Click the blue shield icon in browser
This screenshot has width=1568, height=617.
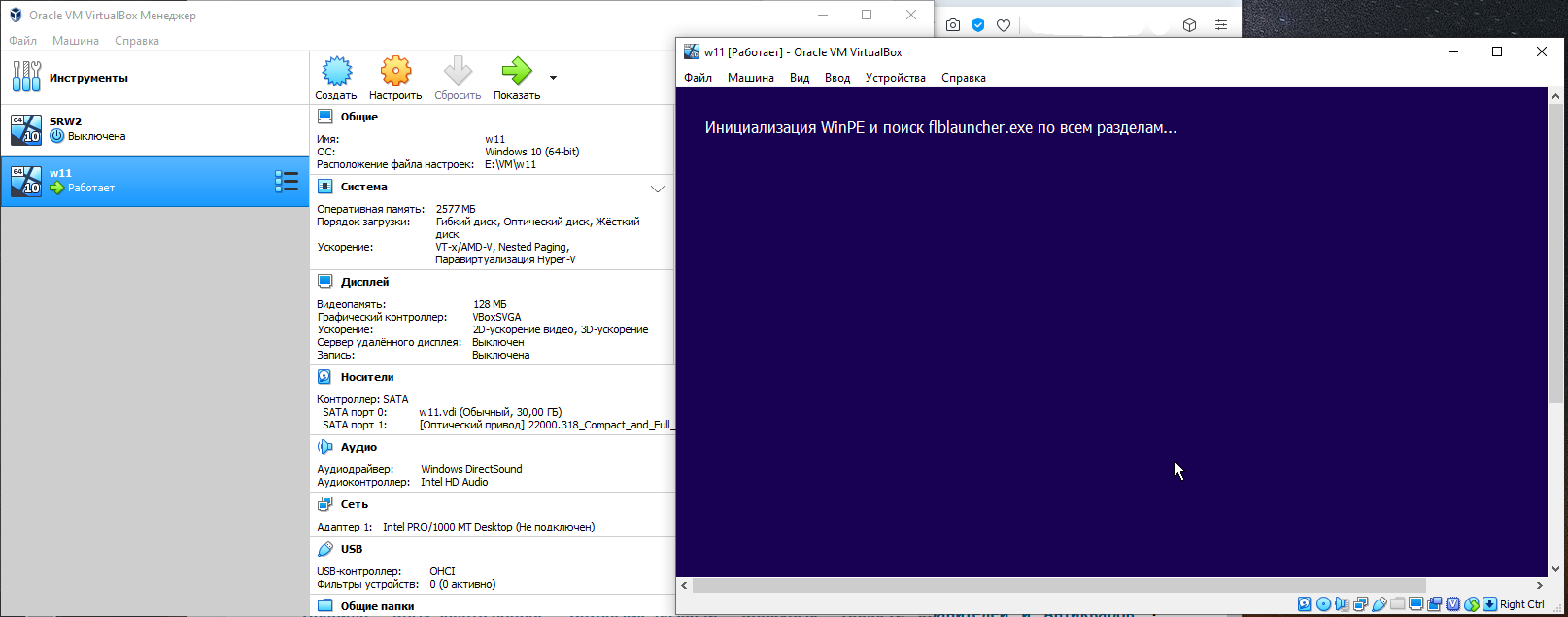(x=978, y=25)
